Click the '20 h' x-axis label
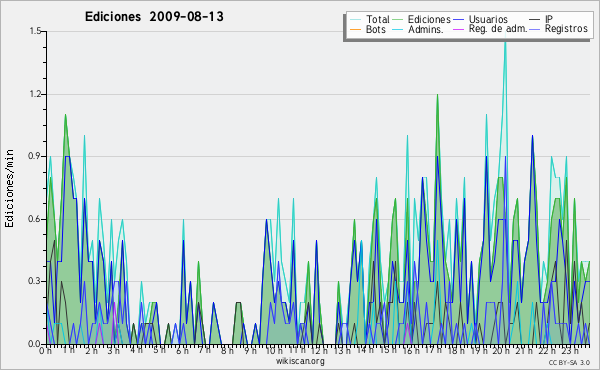The width and height of the screenshot is (600, 370). click(501, 351)
